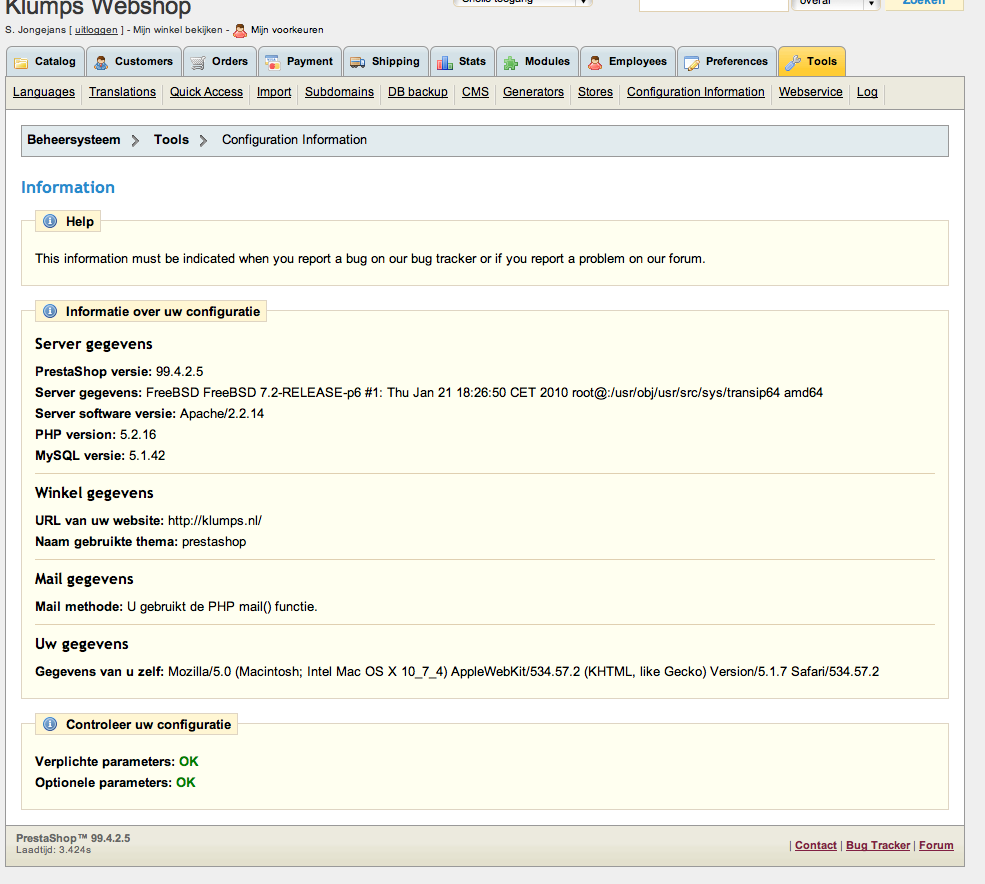Open the Forum footer link
Screen dimensions: 985x884
pyautogui.click(x=937, y=845)
